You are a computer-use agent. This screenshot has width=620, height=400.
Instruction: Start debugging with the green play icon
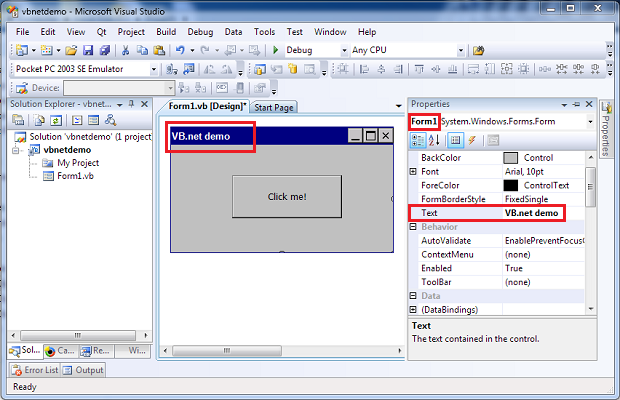276,50
